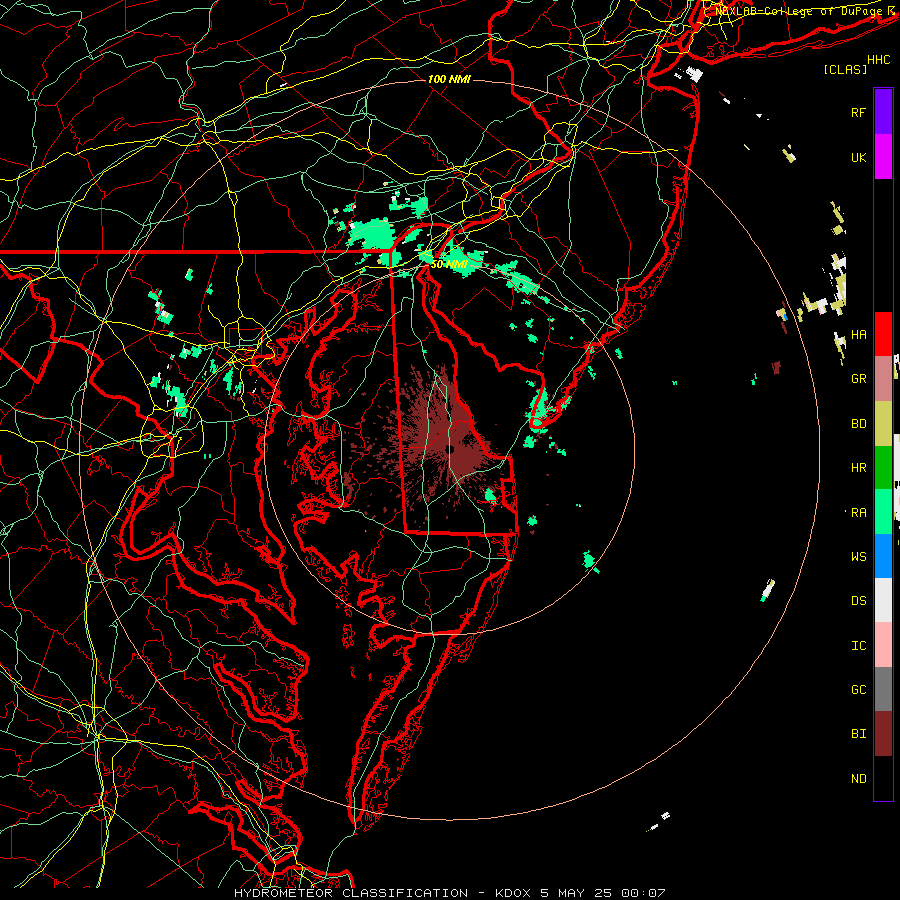Select the light pink IC legend swatch
This screenshot has height=900, width=900.
tap(883, 645)
